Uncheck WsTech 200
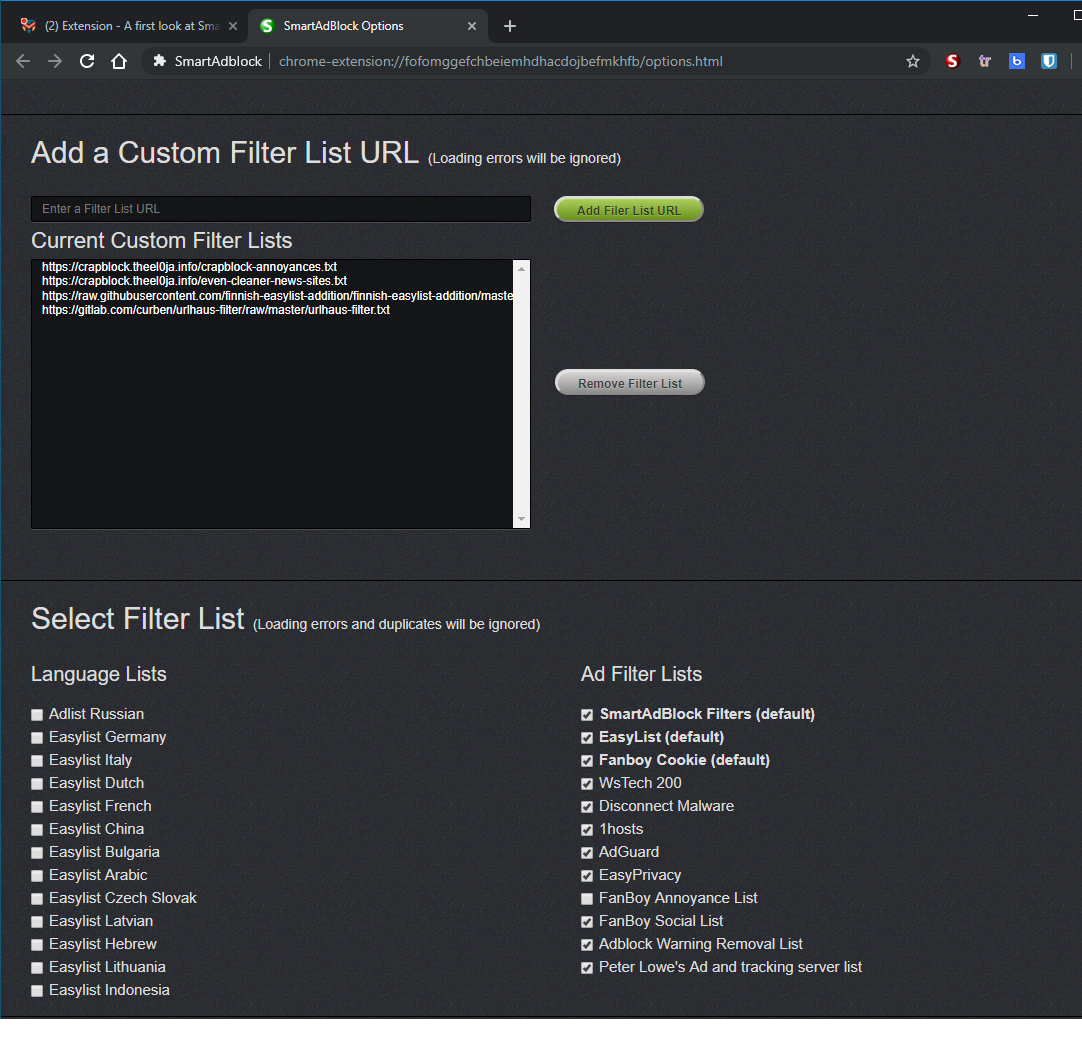This screenshot has height=1040, width=1082. coord(587,784)
